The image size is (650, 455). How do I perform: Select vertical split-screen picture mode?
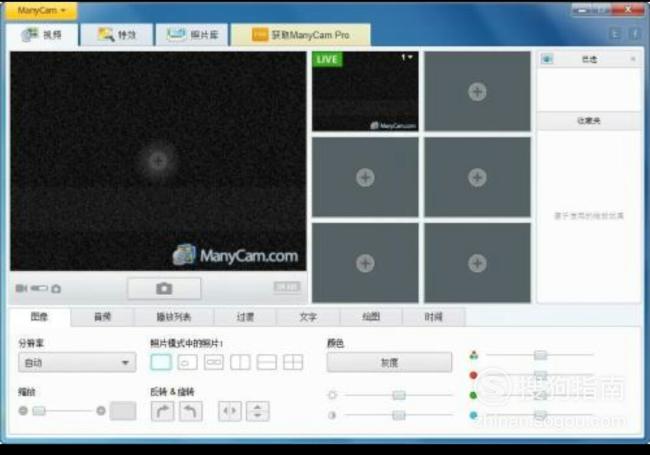tap(240, 362)
